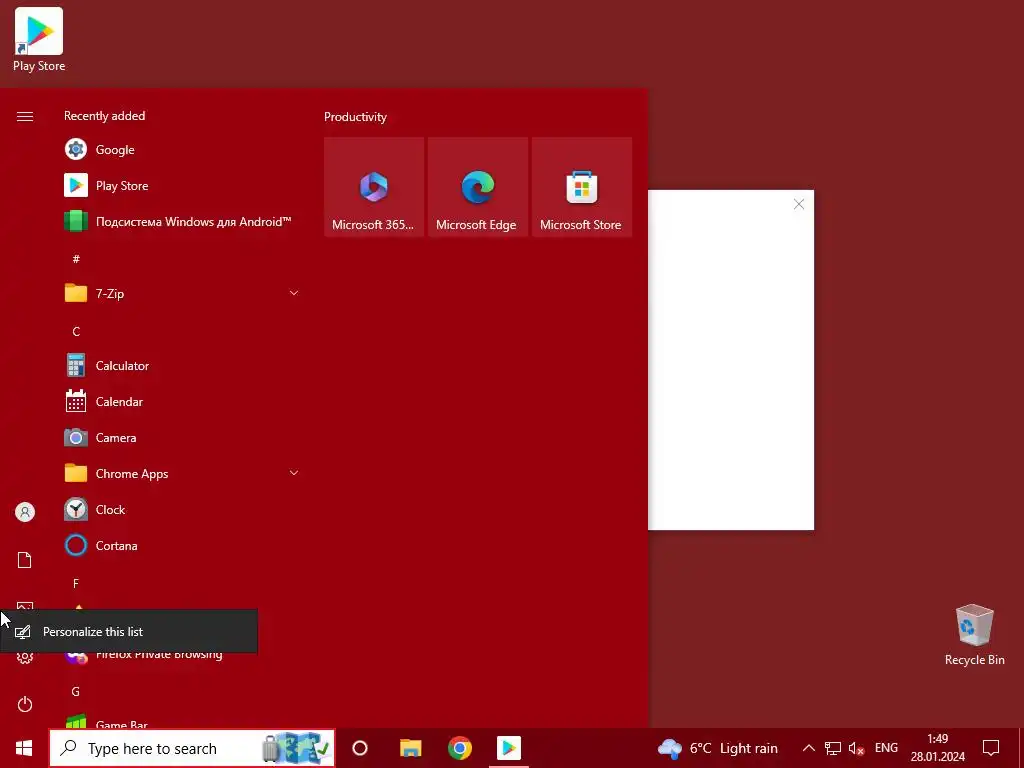Launch the Clock app
Image resolution: width=1024 pixels, height=768 pixels.
182,509
